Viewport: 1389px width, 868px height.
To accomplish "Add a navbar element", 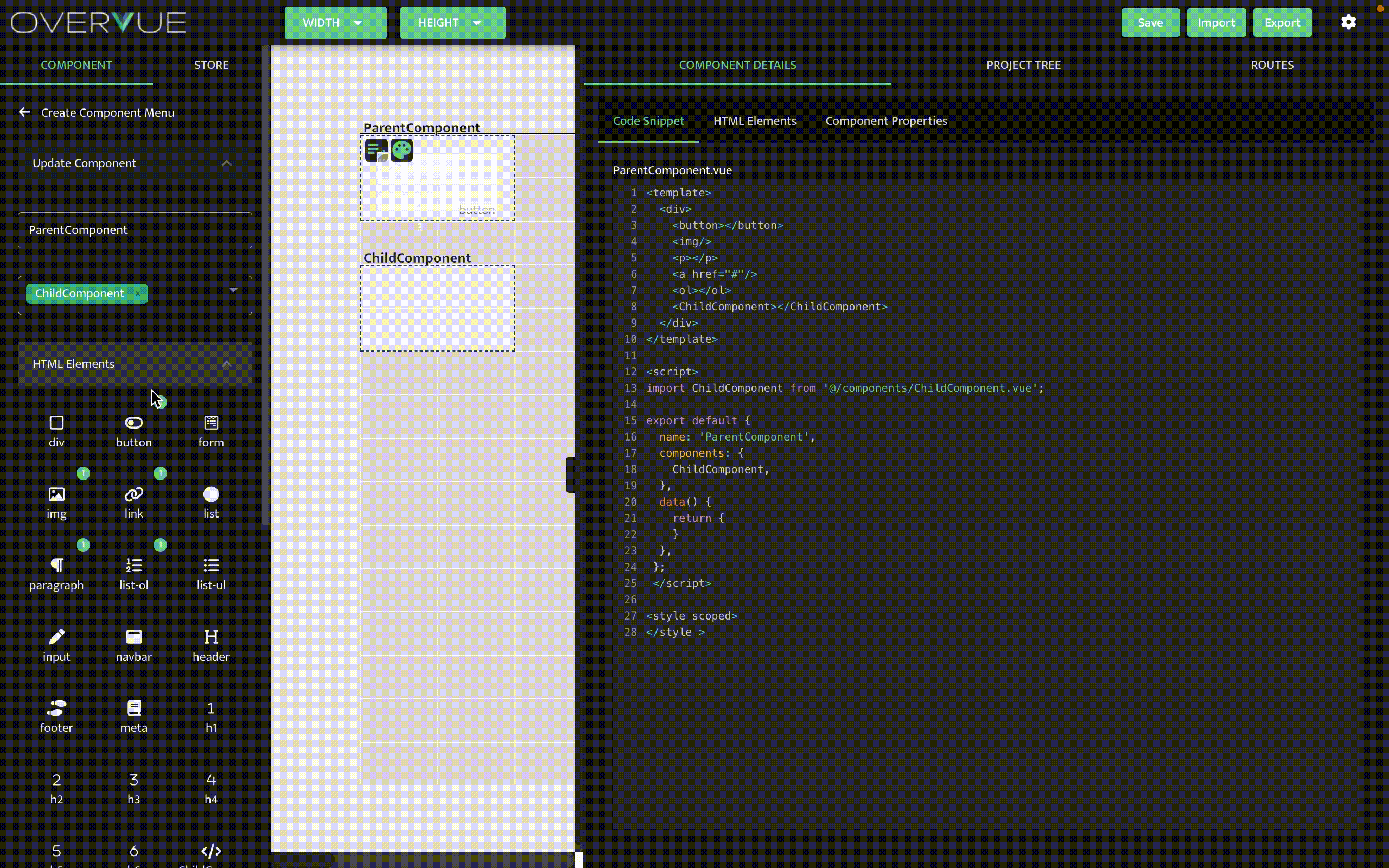I will click(x=133, y=646).
